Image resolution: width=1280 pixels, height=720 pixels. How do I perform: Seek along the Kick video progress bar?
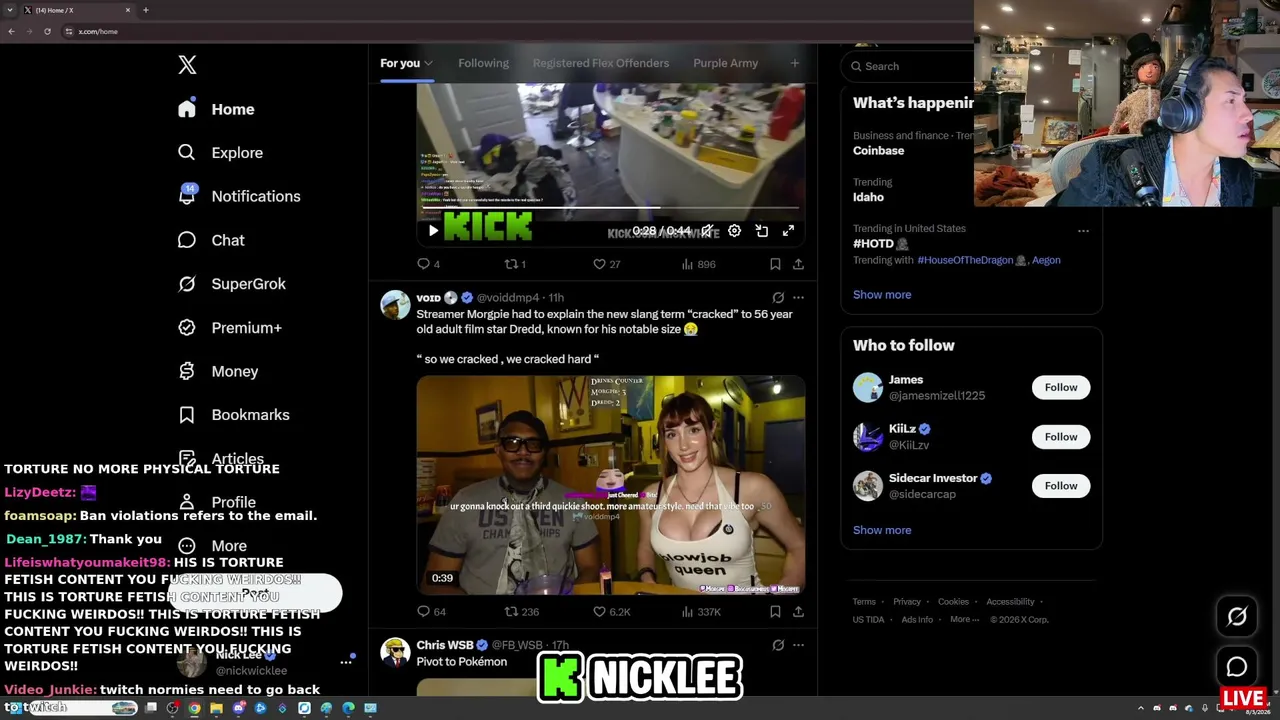[610, 209]
